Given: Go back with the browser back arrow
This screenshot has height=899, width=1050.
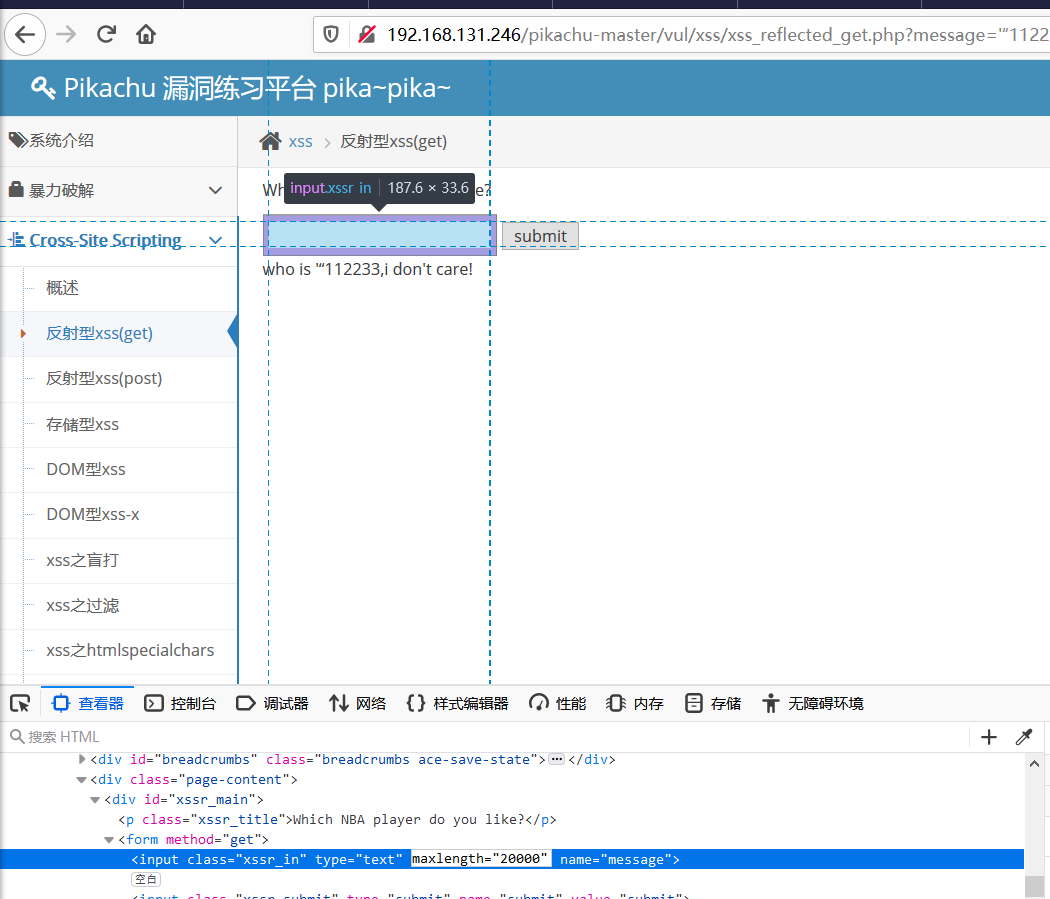Looking at the screenshot, I should [25, 34].
